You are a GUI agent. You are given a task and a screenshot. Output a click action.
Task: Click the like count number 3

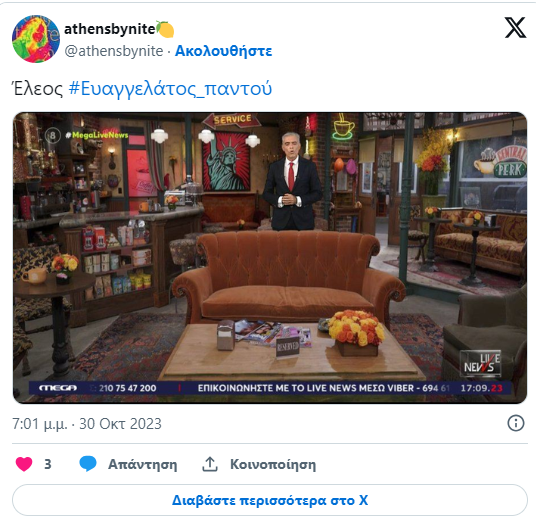(x=48, y=464)
